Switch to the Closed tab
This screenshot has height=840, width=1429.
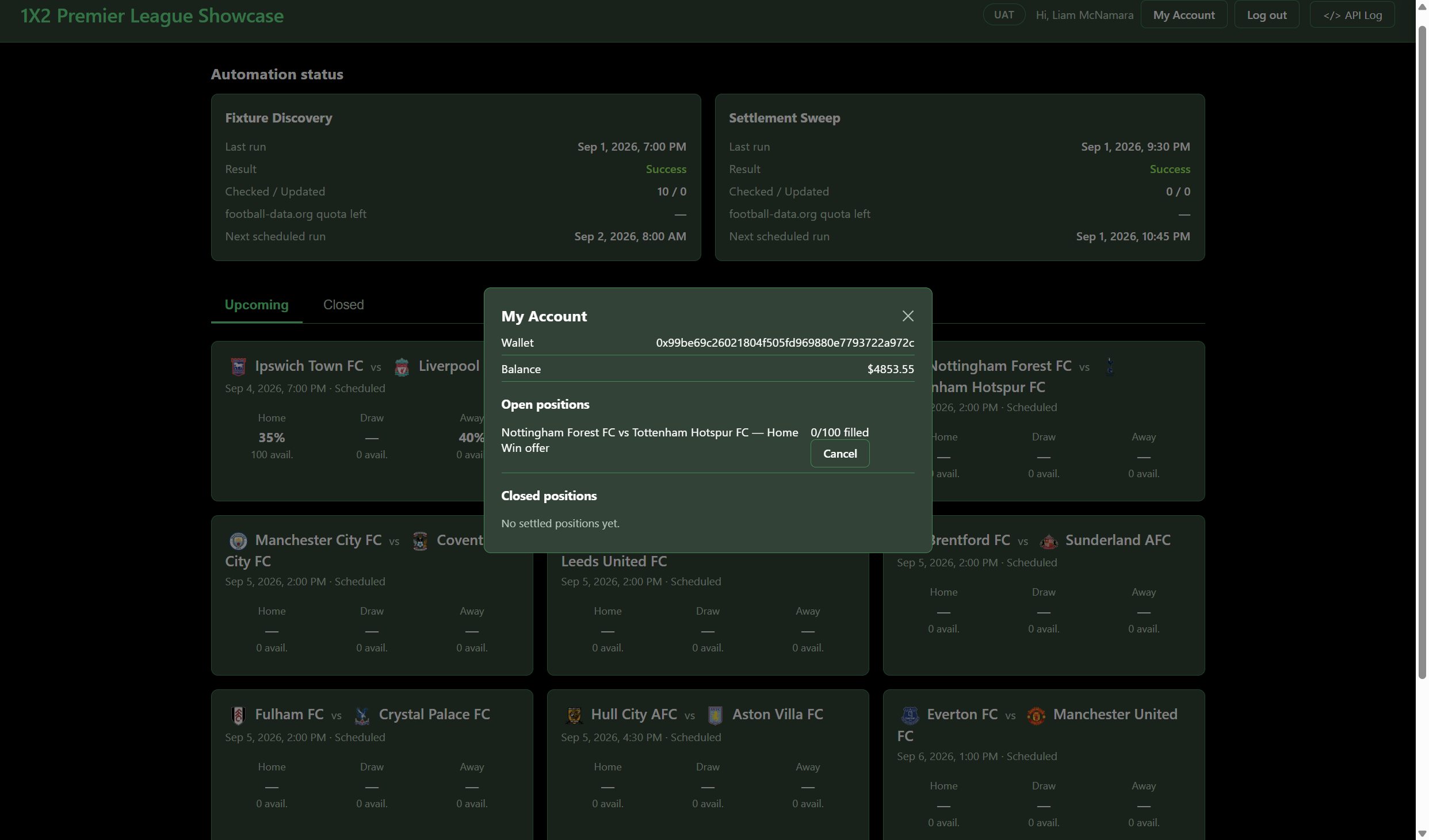343,305
